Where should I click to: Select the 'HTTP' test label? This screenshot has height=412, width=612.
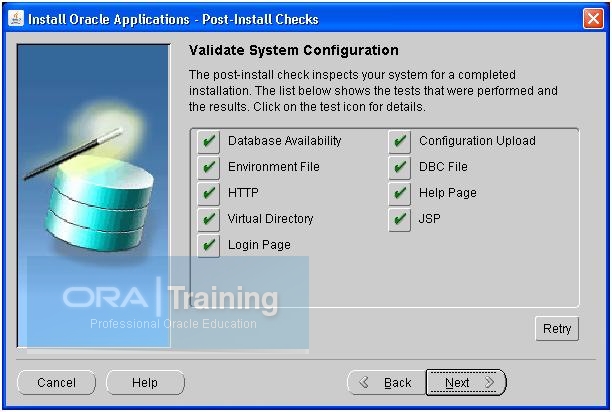pyautogui.click(x=243, y=193)
